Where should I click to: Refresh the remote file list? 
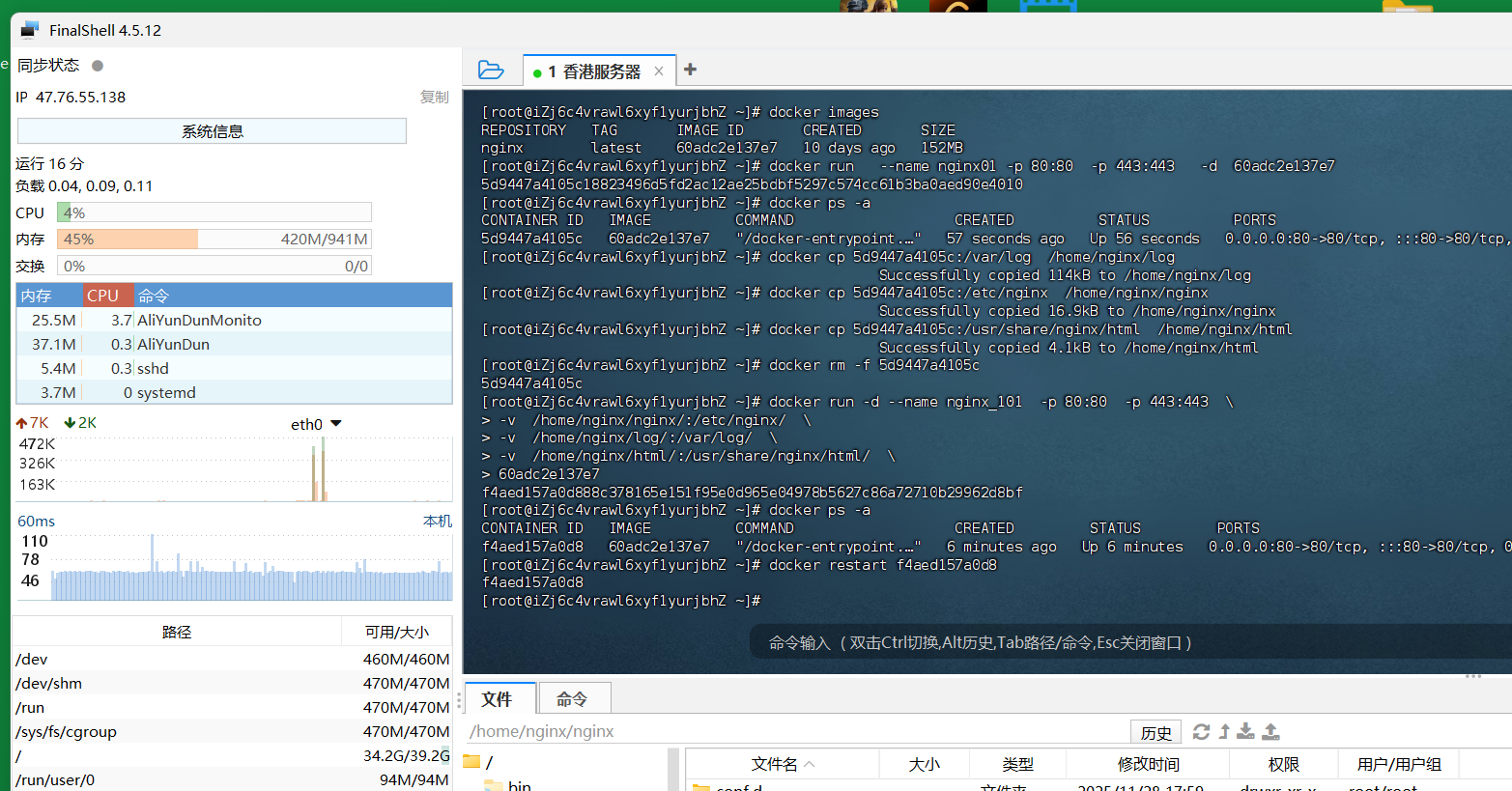(1201, 732)
